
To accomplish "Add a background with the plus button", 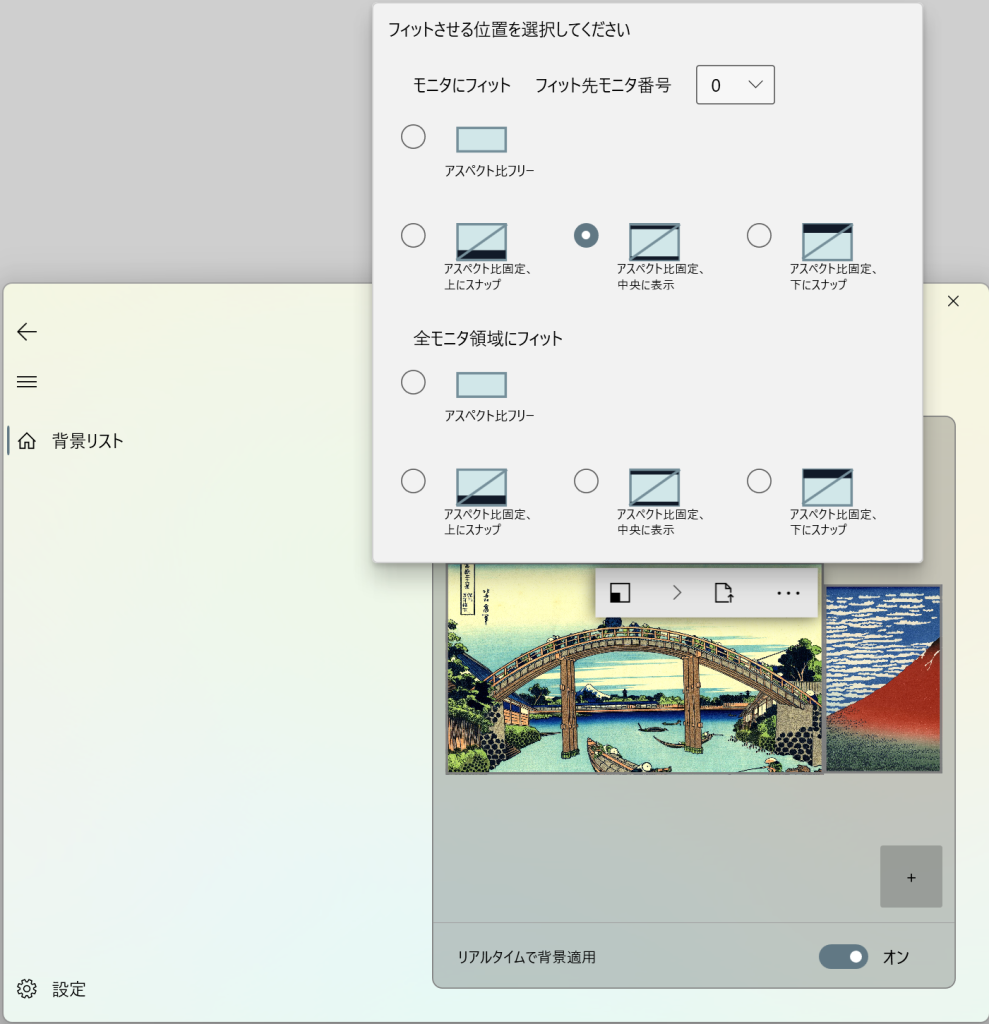I will (x=911, y=876).
